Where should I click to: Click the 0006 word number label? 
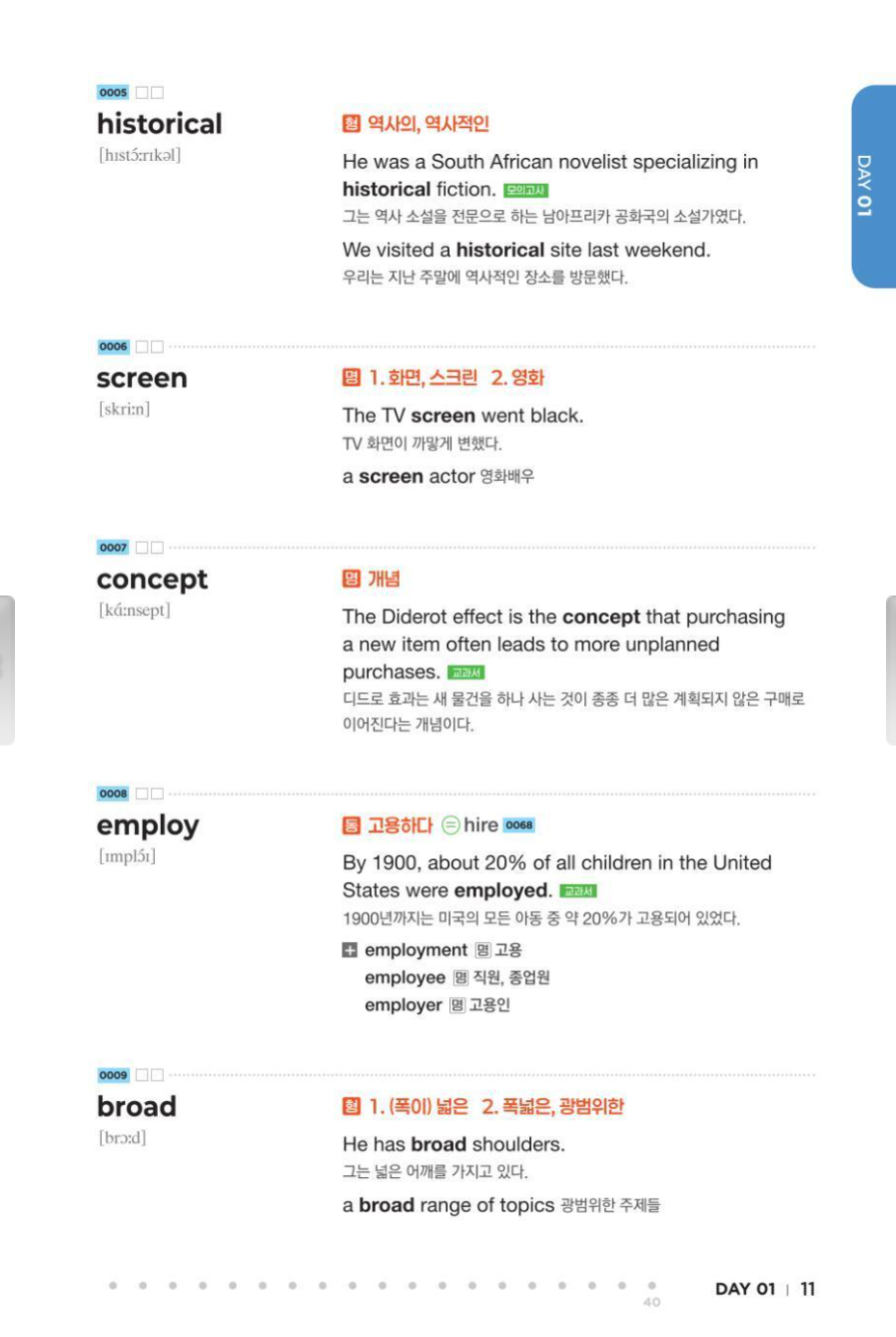113,347
